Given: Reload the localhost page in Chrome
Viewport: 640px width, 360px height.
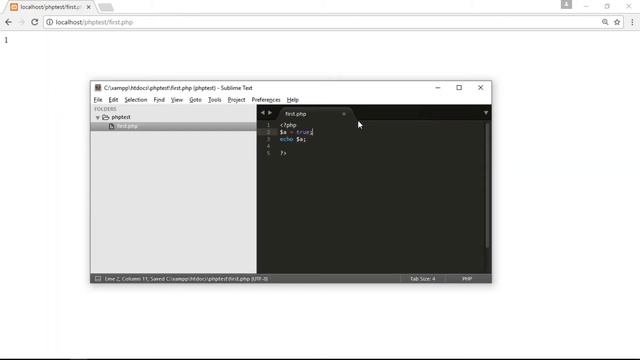Looking at the screenshot, I should tap(35, 22).
